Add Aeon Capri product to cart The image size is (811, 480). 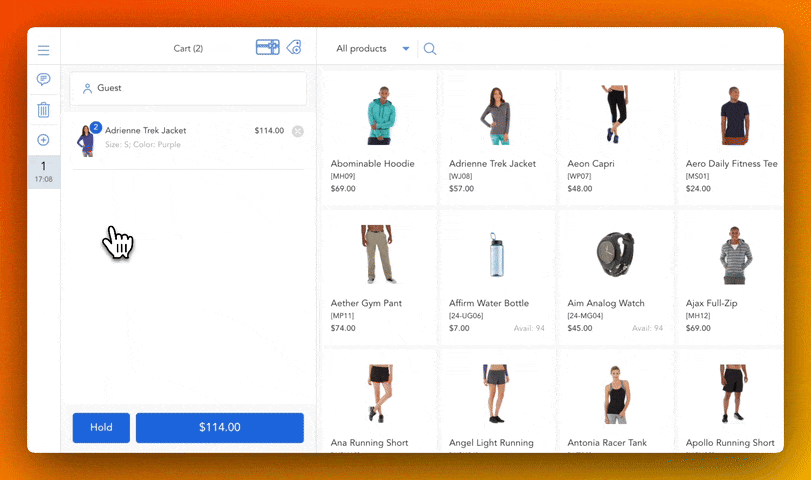614,135
